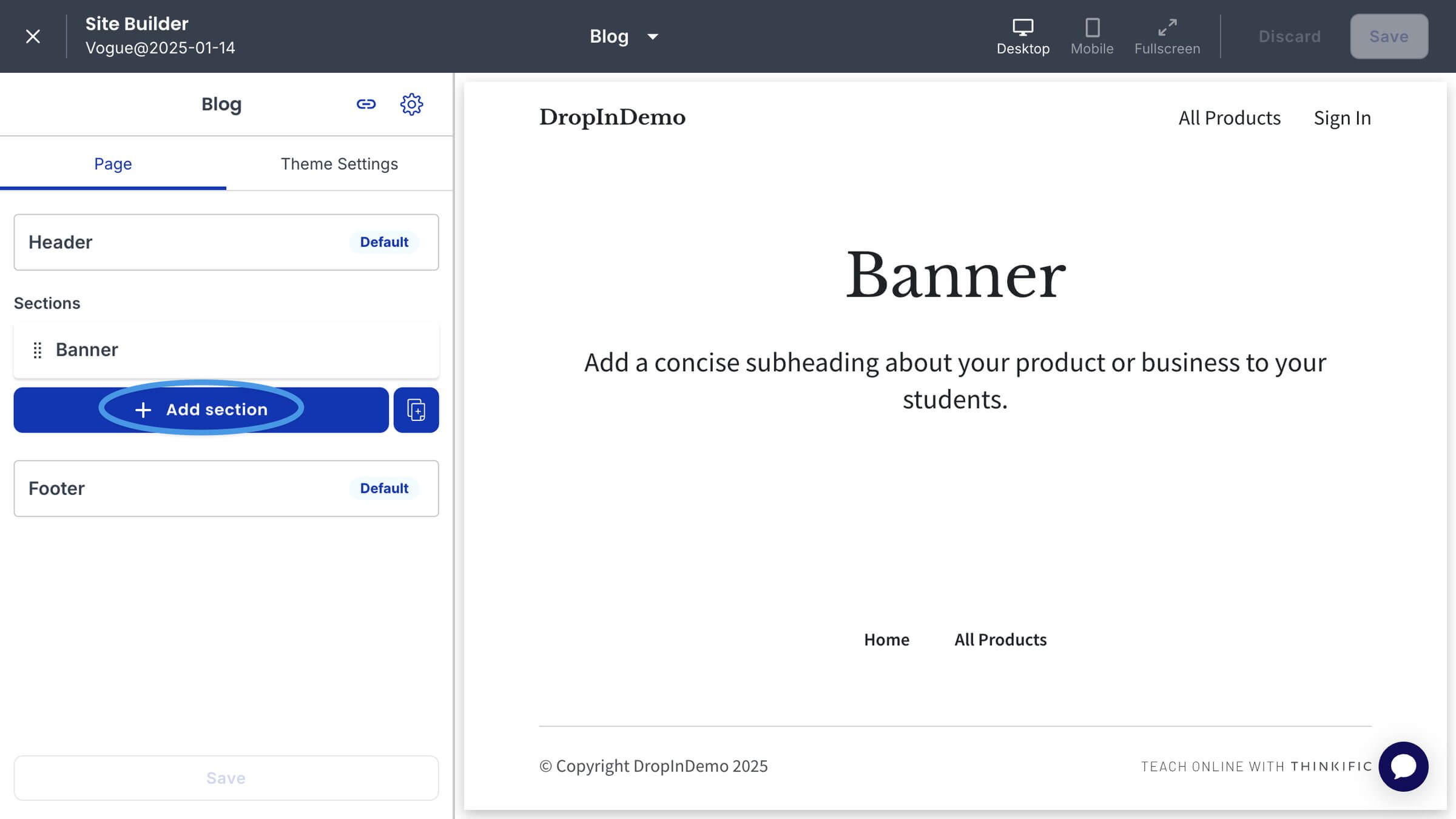Grab the Banner section drag handle
Image resolution: width=1456 pixels, height=819 pixels.
pyautogui.click(x=38, y=350)
